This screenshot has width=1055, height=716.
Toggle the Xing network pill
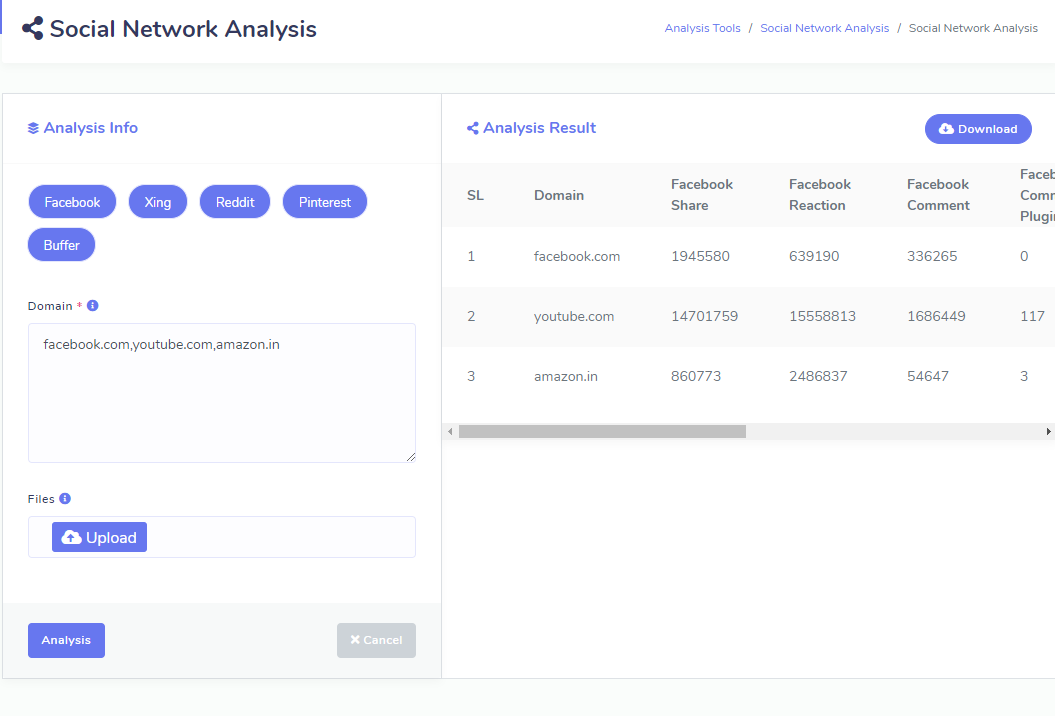pyautogui.click(x=158, y=202)
